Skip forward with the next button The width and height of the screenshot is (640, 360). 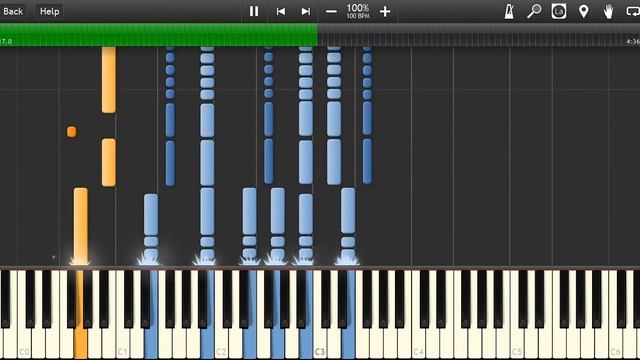click(306, 11)
